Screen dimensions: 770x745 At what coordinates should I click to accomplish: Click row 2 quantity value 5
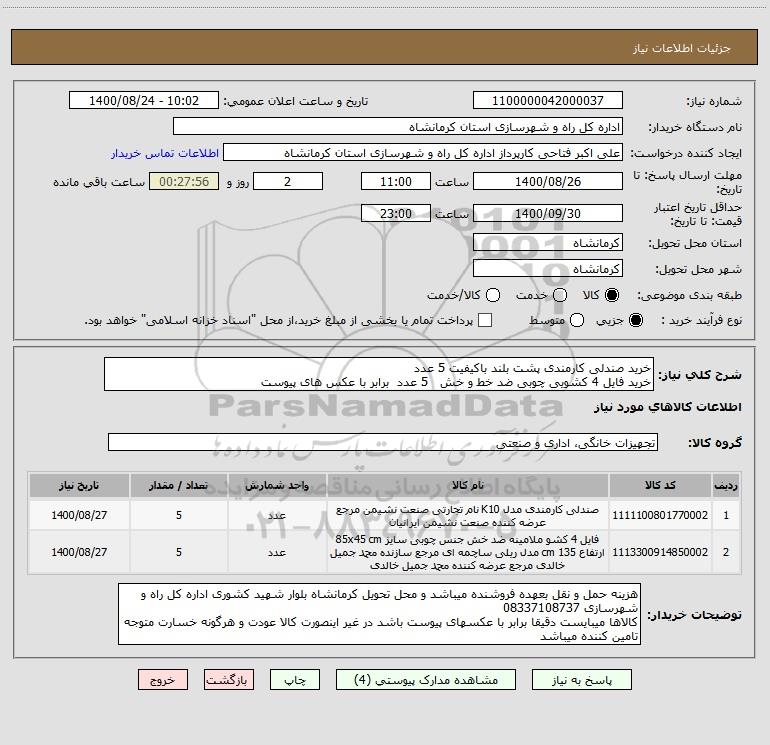pos(179,552)
